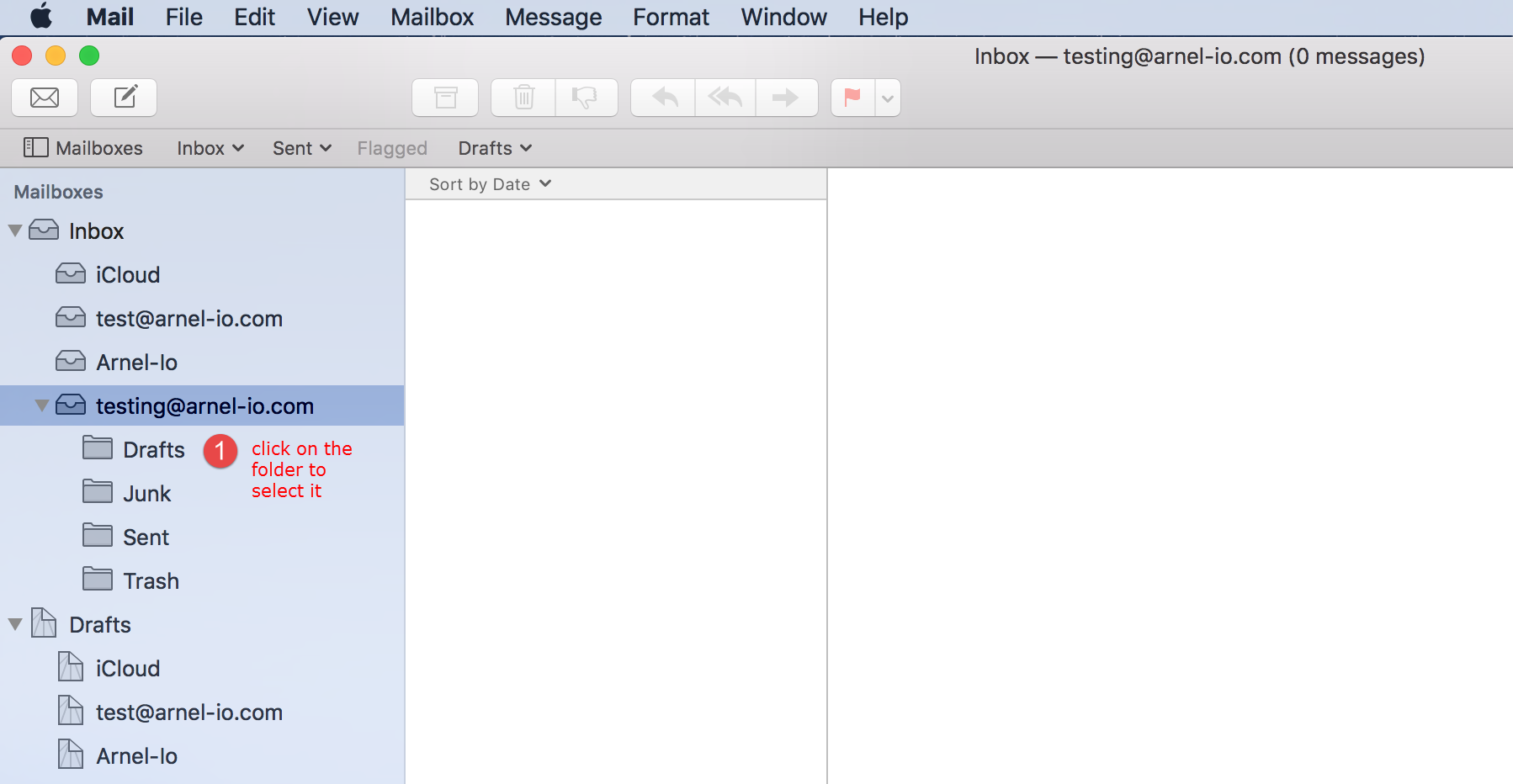Mark as junk with thumbs-down icon
The height and width of the screenshot is (784, 1513).
[586, 98]
